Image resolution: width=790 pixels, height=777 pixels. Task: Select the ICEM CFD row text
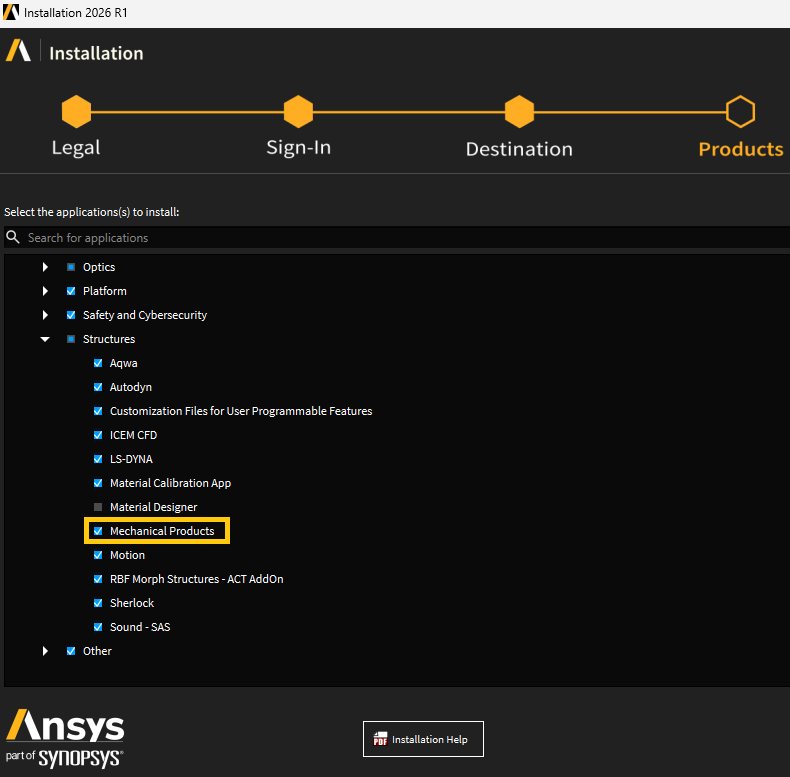point(134,435)
